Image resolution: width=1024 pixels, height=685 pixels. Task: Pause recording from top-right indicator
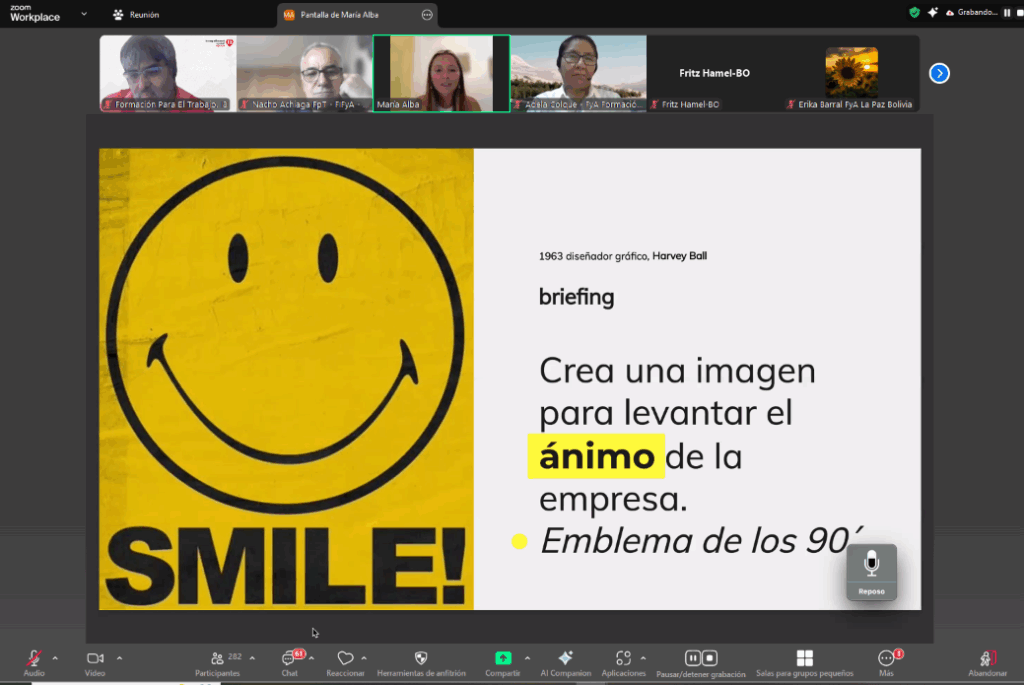pos(1007,12)
